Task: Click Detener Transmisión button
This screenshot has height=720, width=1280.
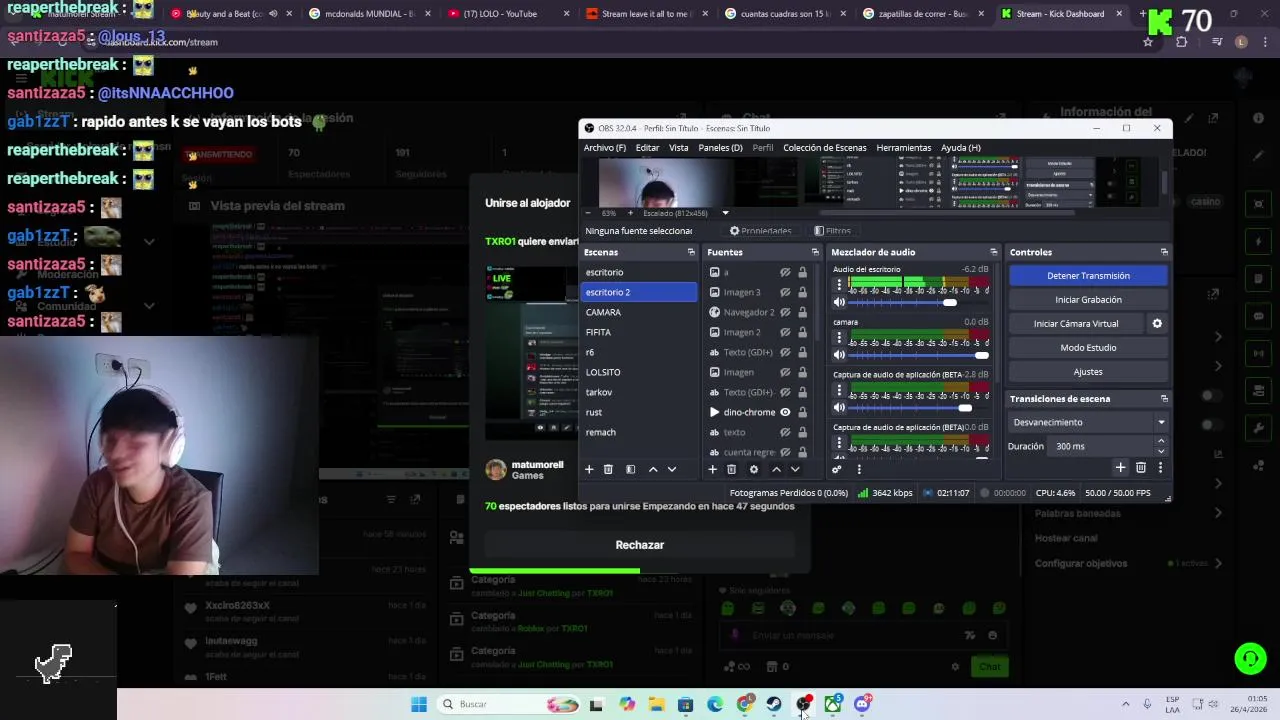Action: 1088,276
